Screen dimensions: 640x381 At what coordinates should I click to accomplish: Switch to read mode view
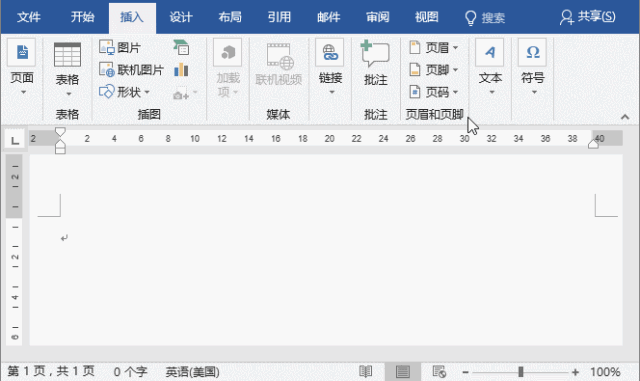365,372
